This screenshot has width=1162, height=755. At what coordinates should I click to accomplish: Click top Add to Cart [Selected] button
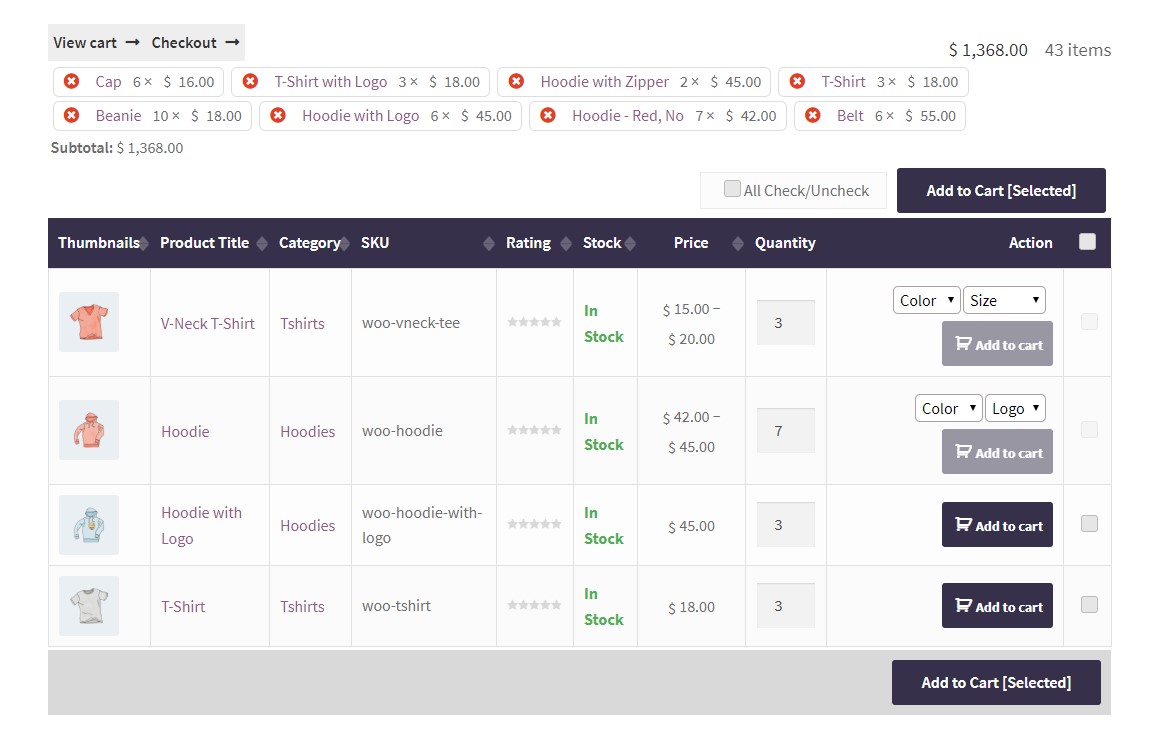pos(1001,190)
